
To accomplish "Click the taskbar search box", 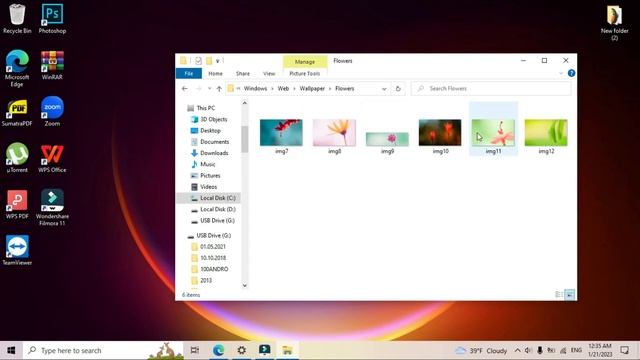I will 103,350.
